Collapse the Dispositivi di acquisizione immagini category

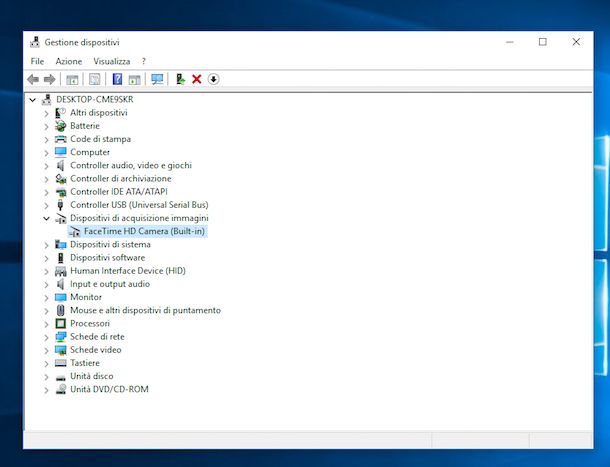pos(47,218)
